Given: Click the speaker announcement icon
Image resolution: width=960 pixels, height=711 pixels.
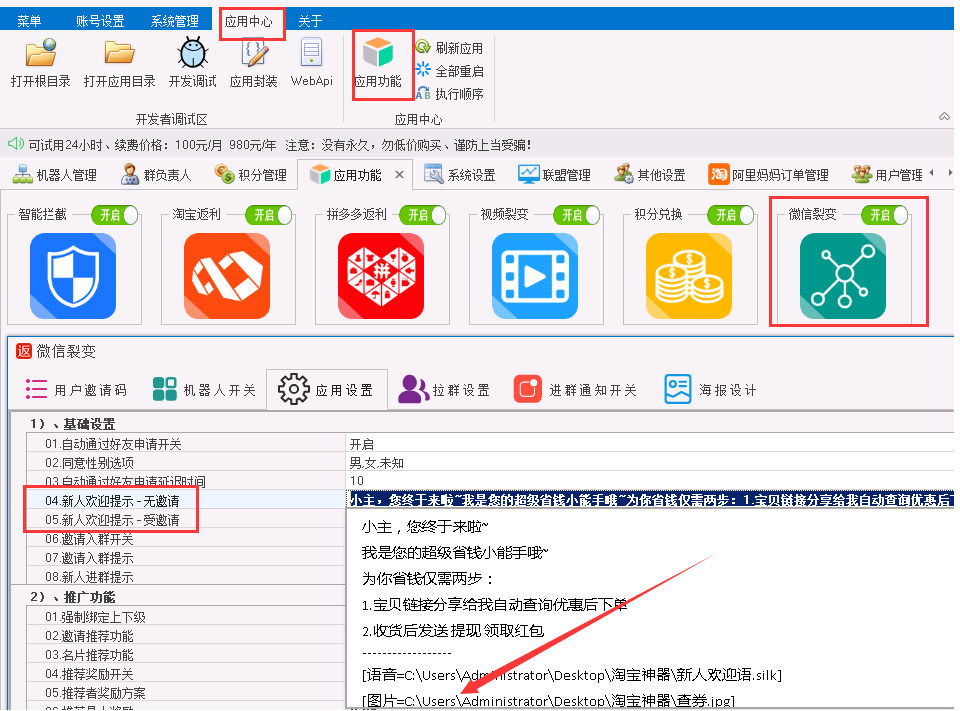Looking at the screenshot, I should pyautogui.click(x=15, y=144).
